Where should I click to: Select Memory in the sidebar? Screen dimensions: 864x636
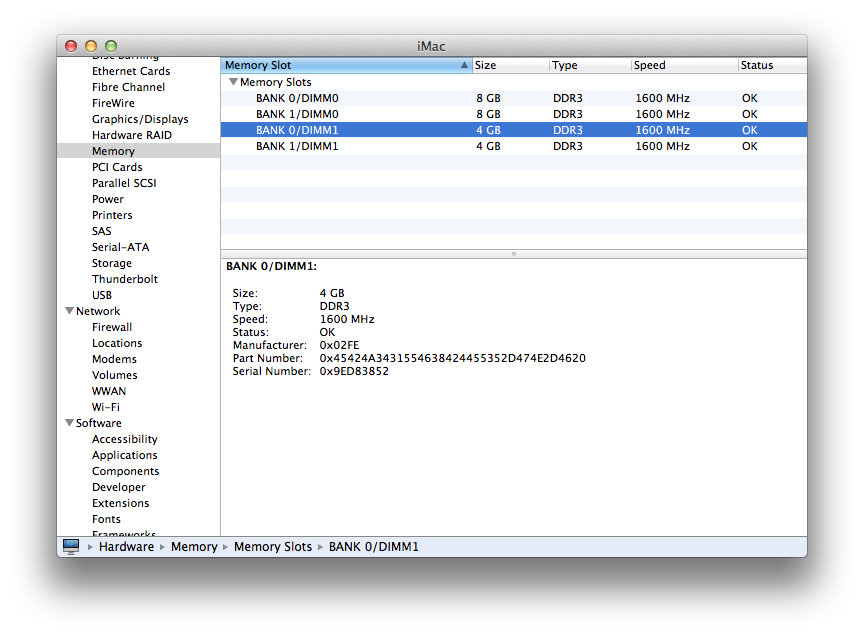click(x=139, y=151)
